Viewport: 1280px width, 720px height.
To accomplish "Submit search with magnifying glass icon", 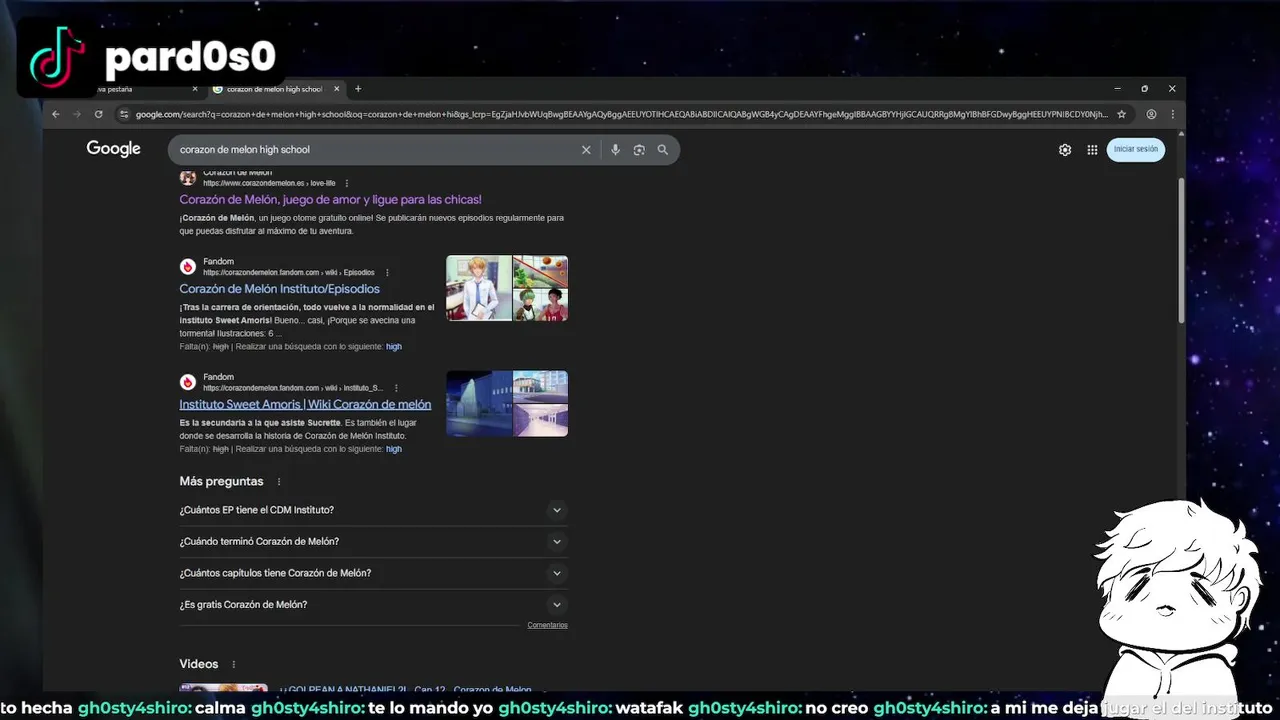I will (662, 150).
